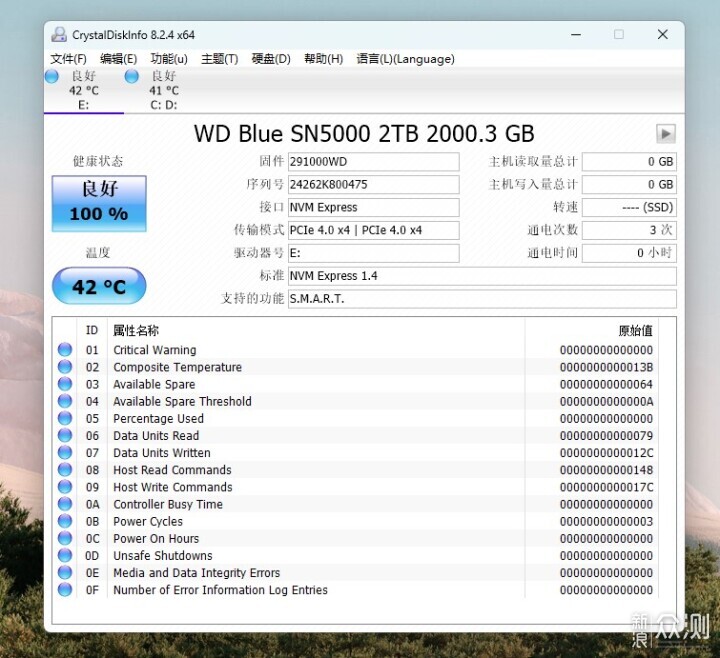The width and height of the screenshot is (720, 658).
Task: Click the serial number field 24262K800475
Action: coord(373,185)
